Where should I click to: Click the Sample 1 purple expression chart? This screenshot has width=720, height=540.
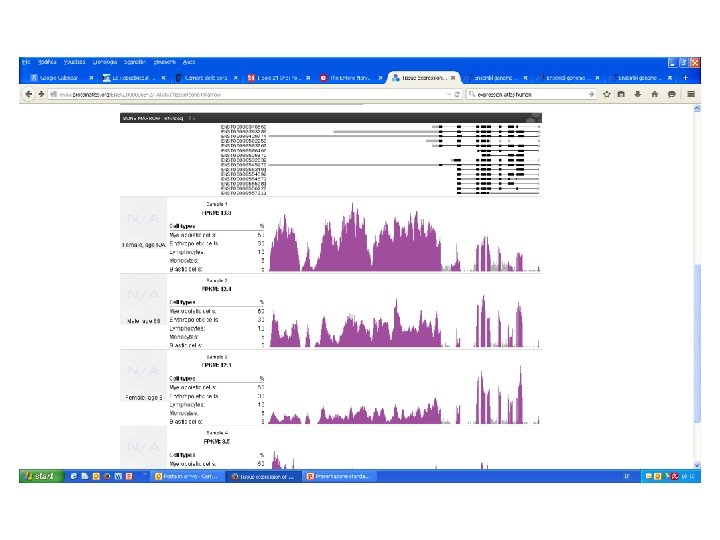404,237
